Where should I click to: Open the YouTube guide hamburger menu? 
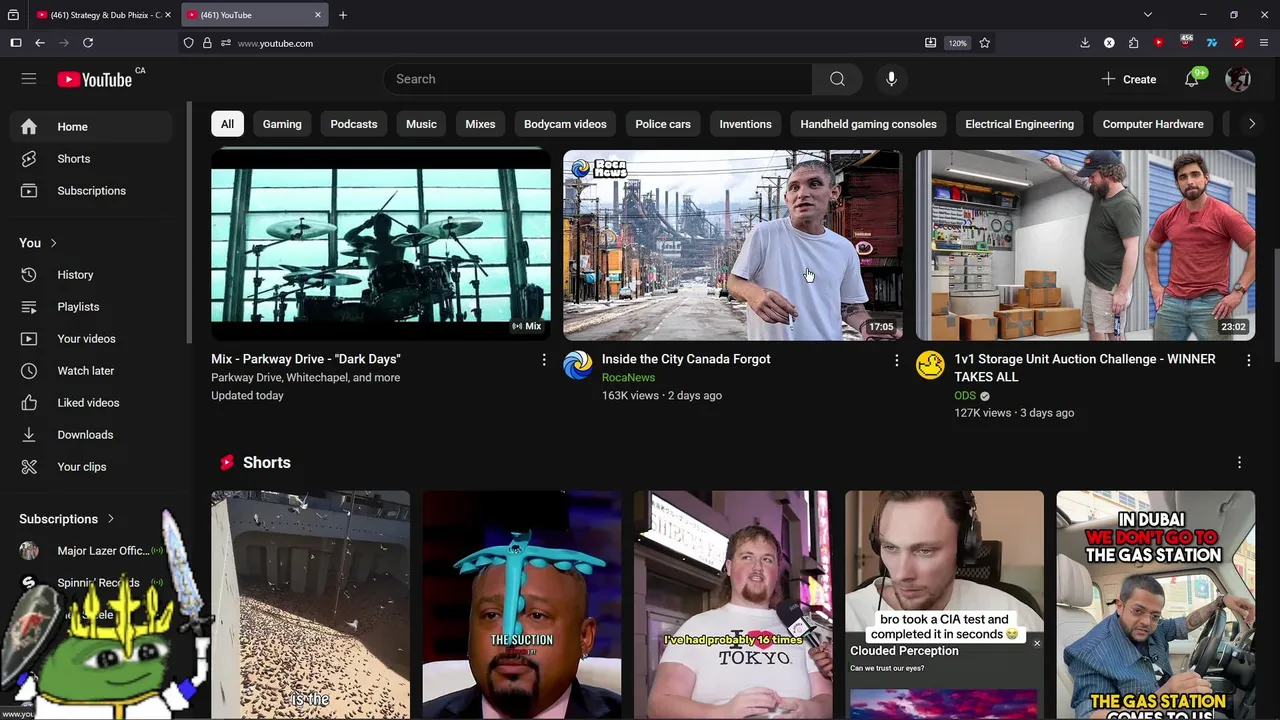click(29, 79)
